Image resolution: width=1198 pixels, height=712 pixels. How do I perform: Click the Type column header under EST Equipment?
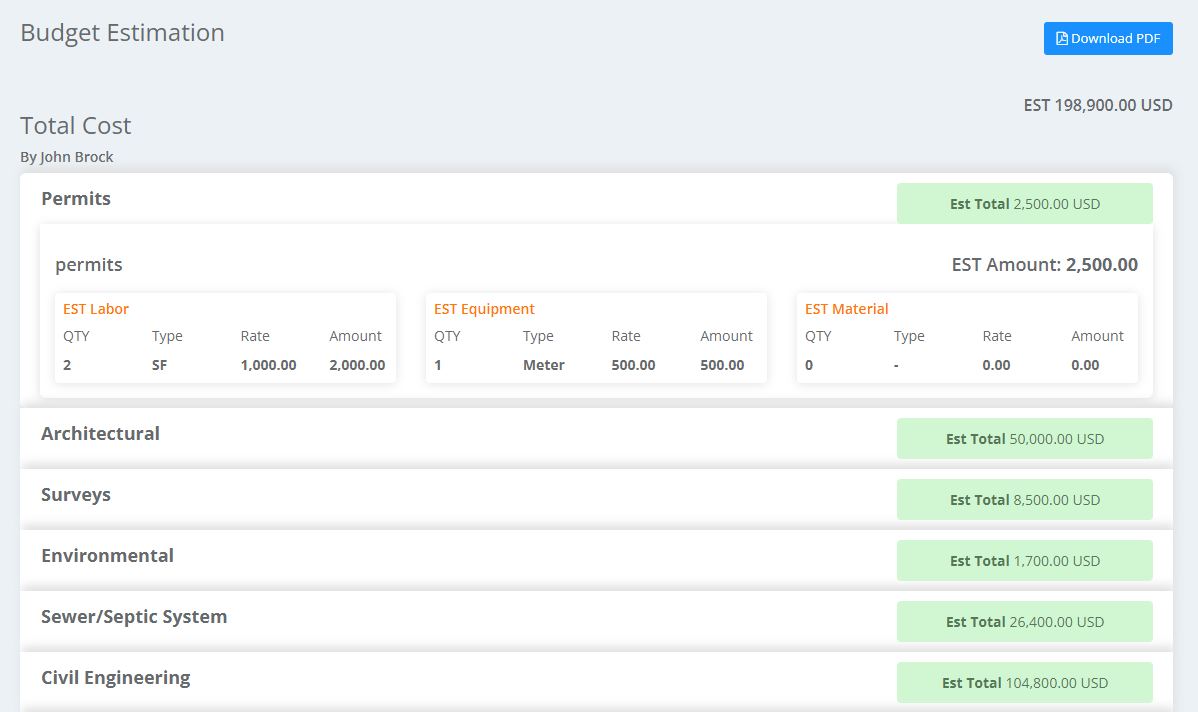coord(538,336)
